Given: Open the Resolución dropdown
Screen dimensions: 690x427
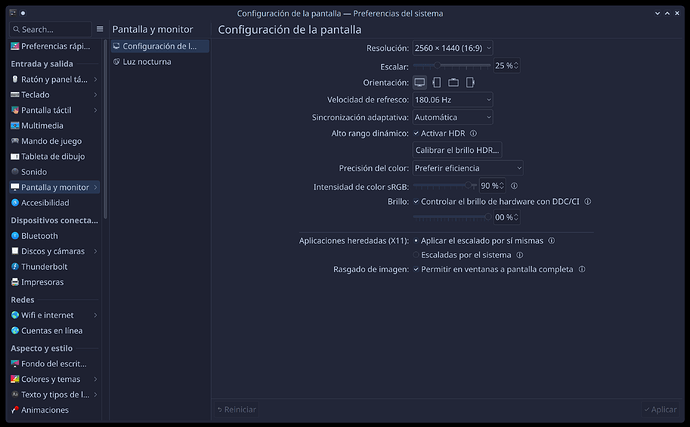Looking at the screenshot, I should pos(453,47).
